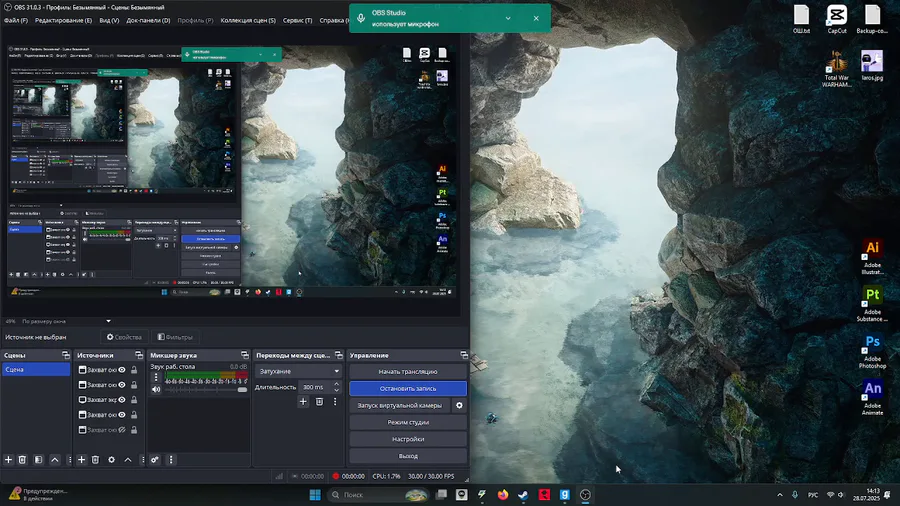This screenshot has width=900, height=506.
Task: Toggle lock on topmost Захват окна source
Action: tap(134, 369)
